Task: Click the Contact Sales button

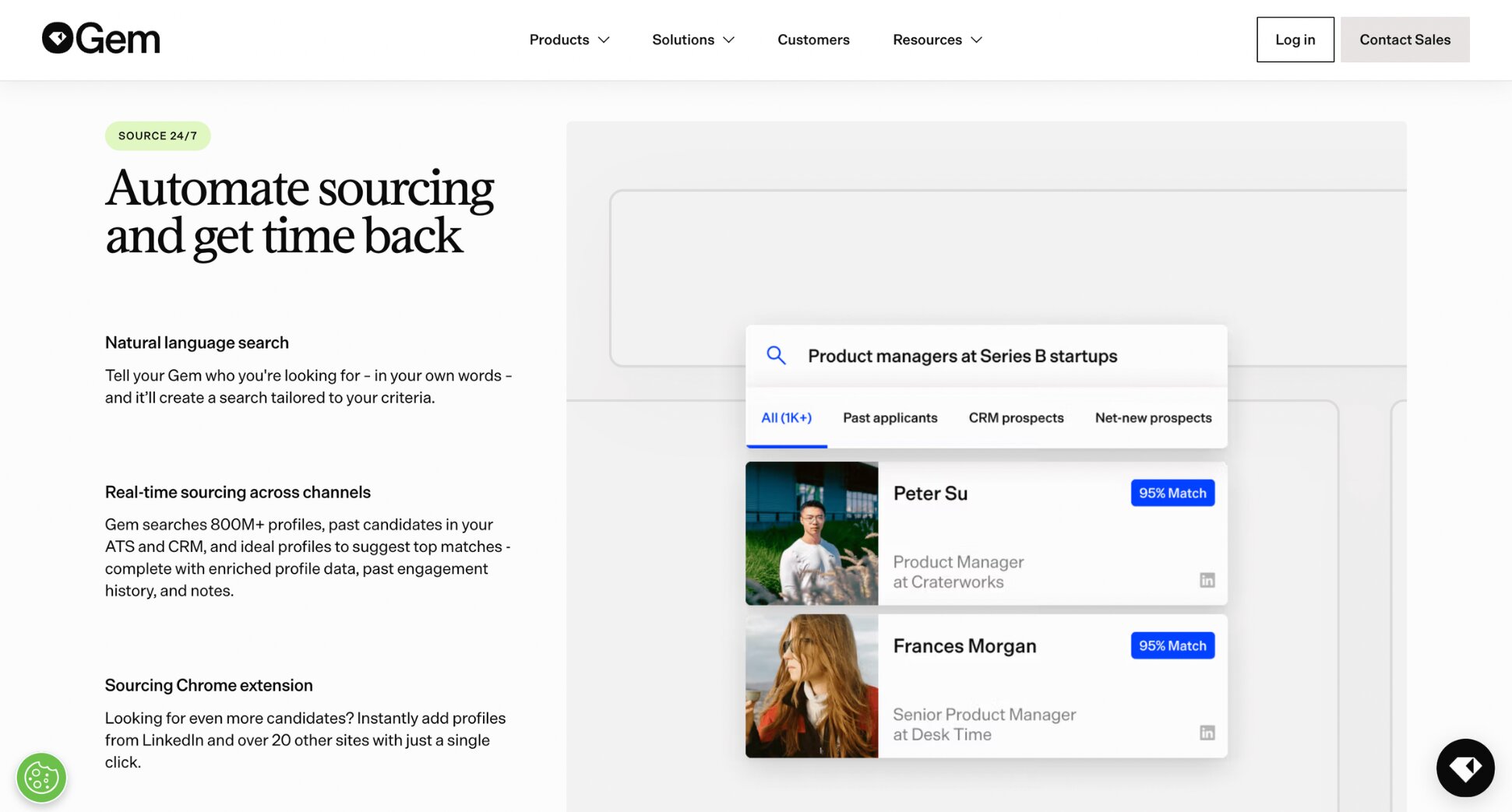Action: [1405, 40]
